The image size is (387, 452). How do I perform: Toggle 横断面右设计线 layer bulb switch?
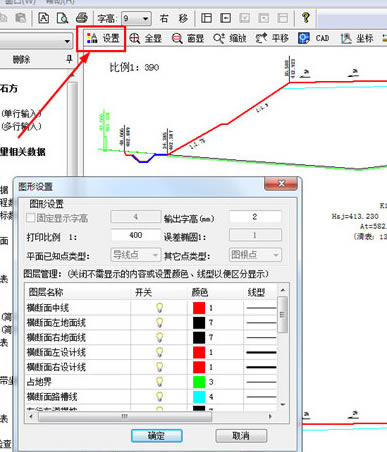(160, 367)
